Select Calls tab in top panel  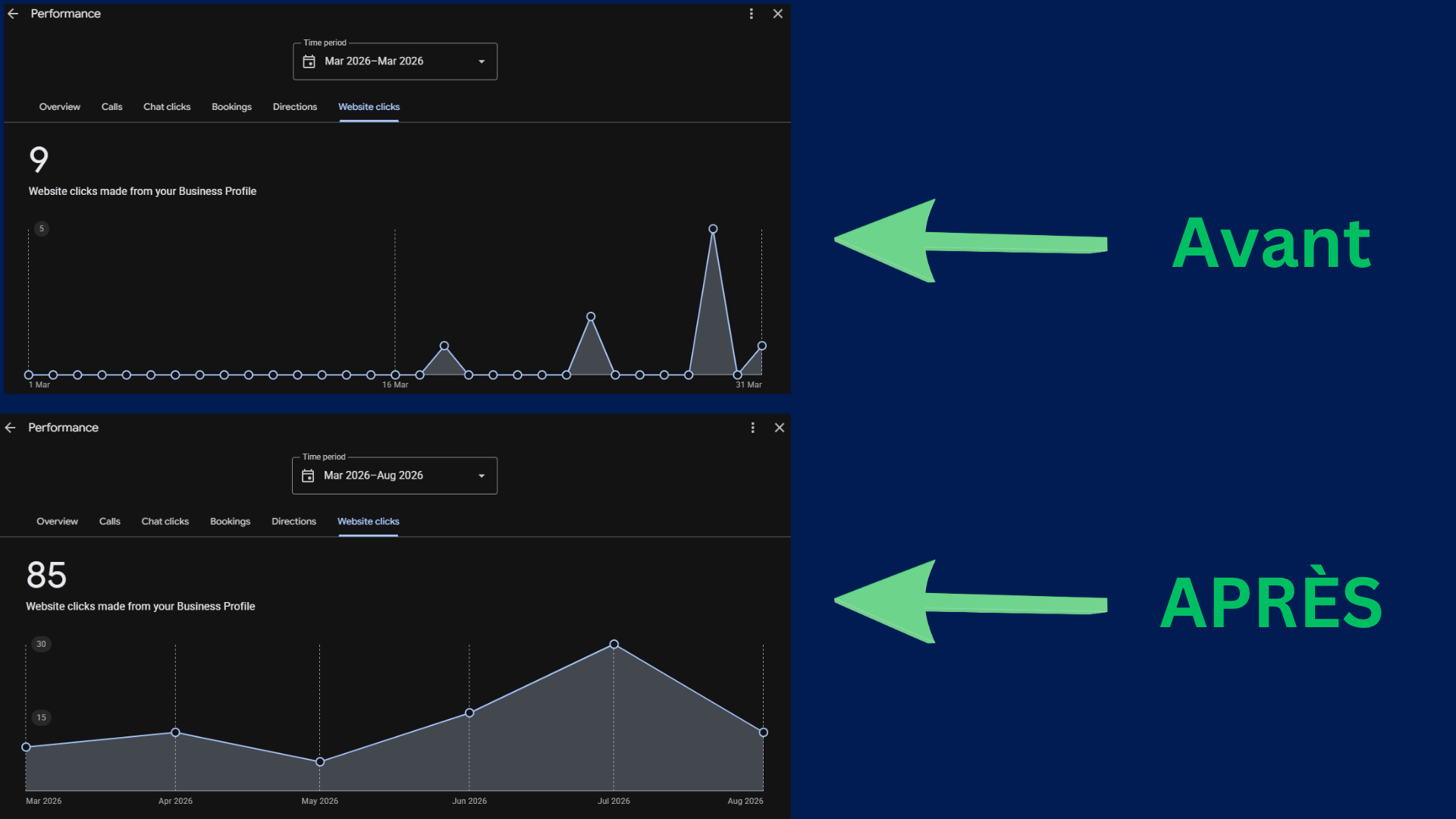(x=111, y=107)
